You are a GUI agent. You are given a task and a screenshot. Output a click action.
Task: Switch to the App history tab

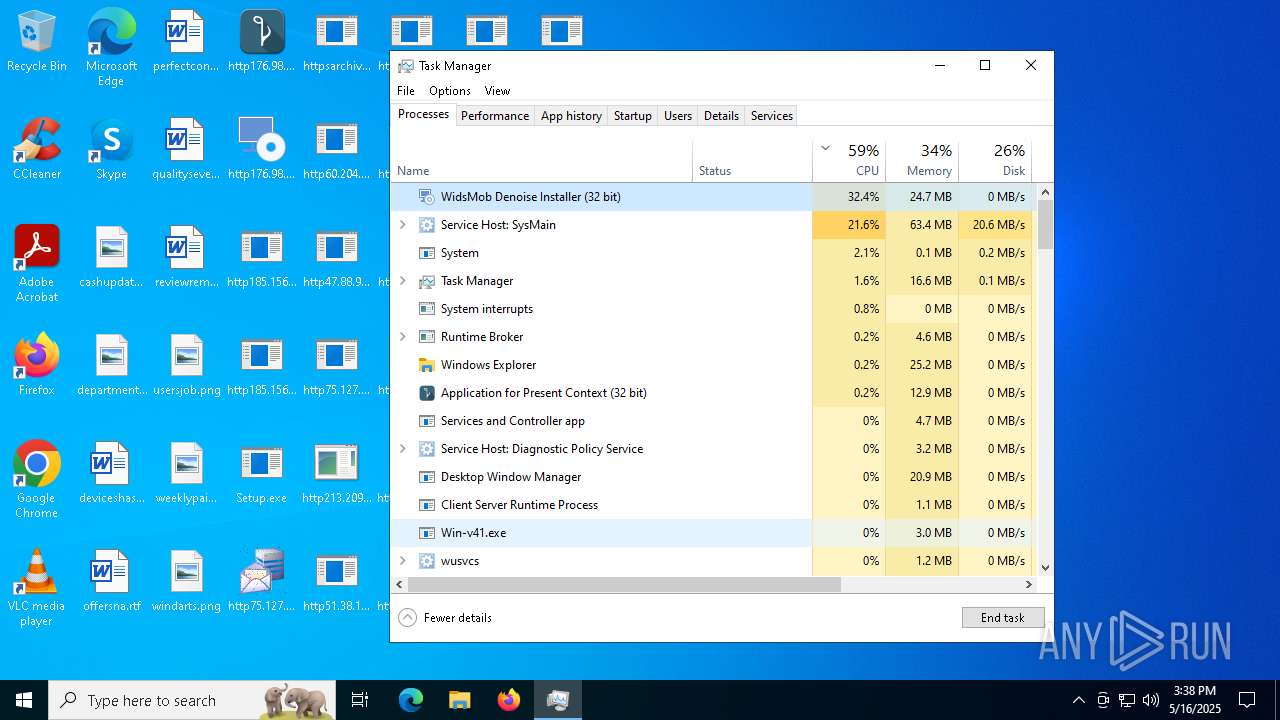coord(571,116)
